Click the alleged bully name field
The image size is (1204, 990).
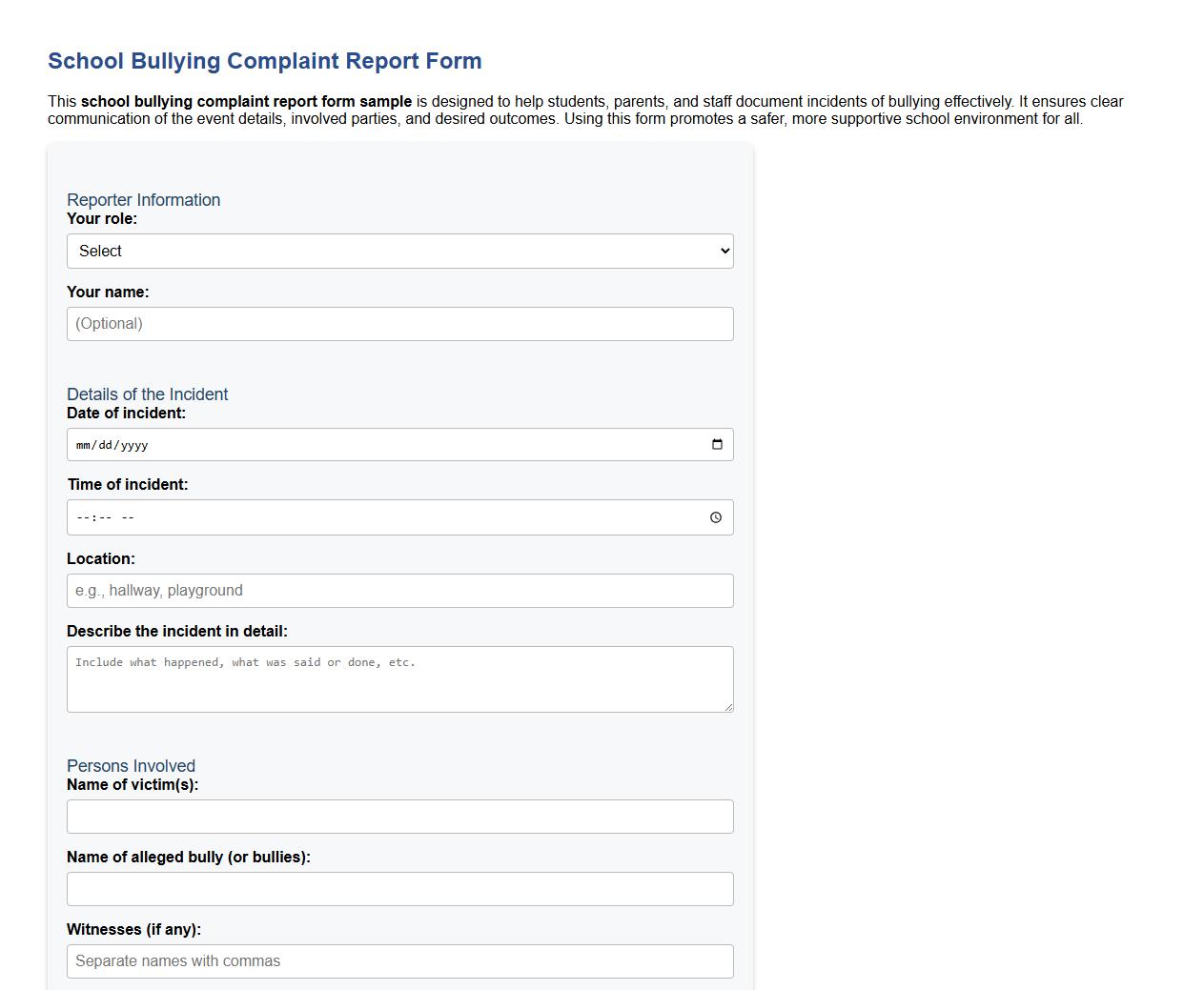tap(399, 888)
